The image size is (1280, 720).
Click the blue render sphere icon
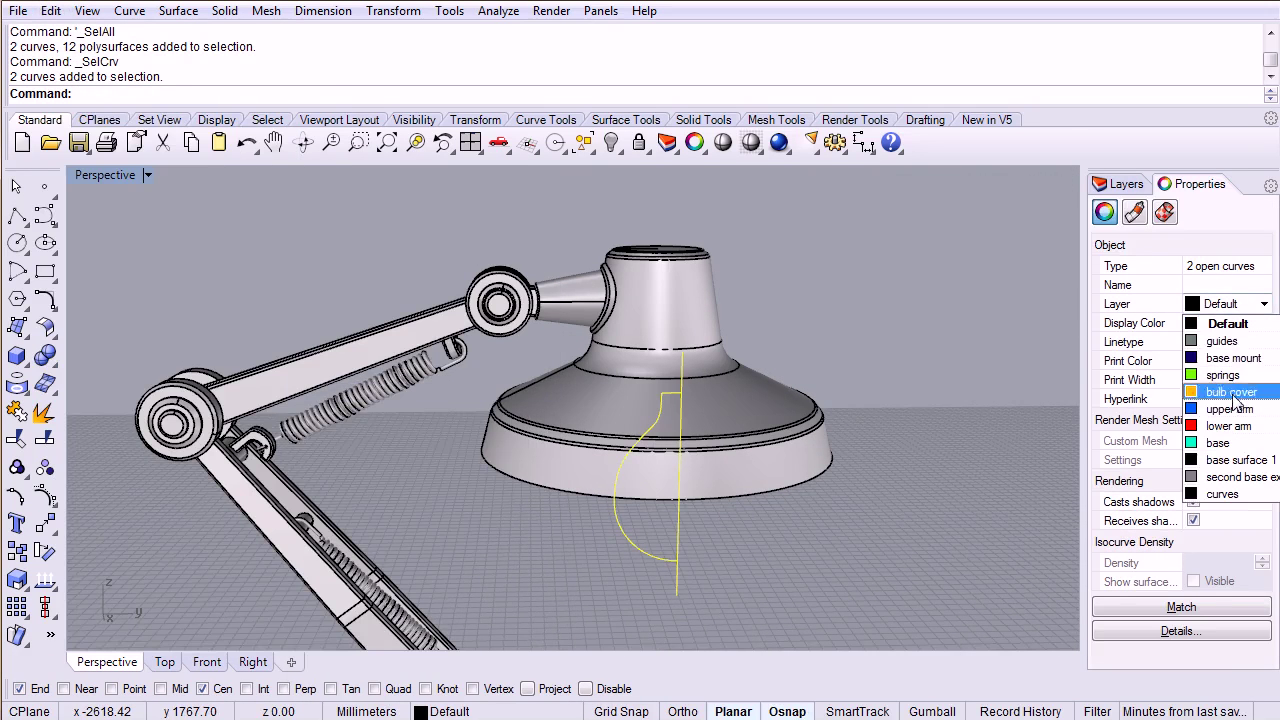click(x=779, y=143)
